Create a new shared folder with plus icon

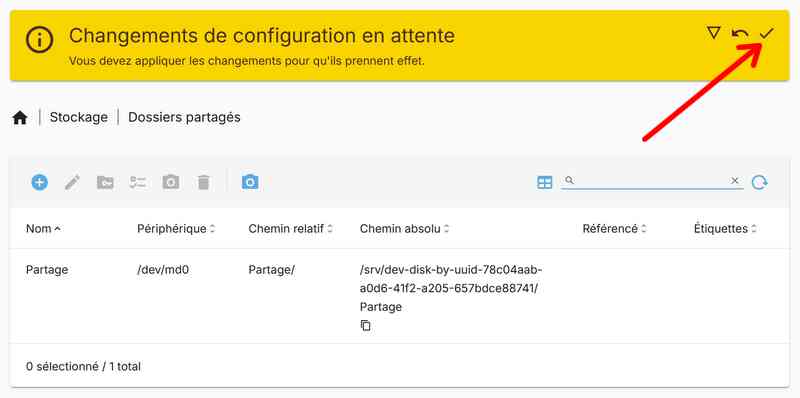pos(39,182)
